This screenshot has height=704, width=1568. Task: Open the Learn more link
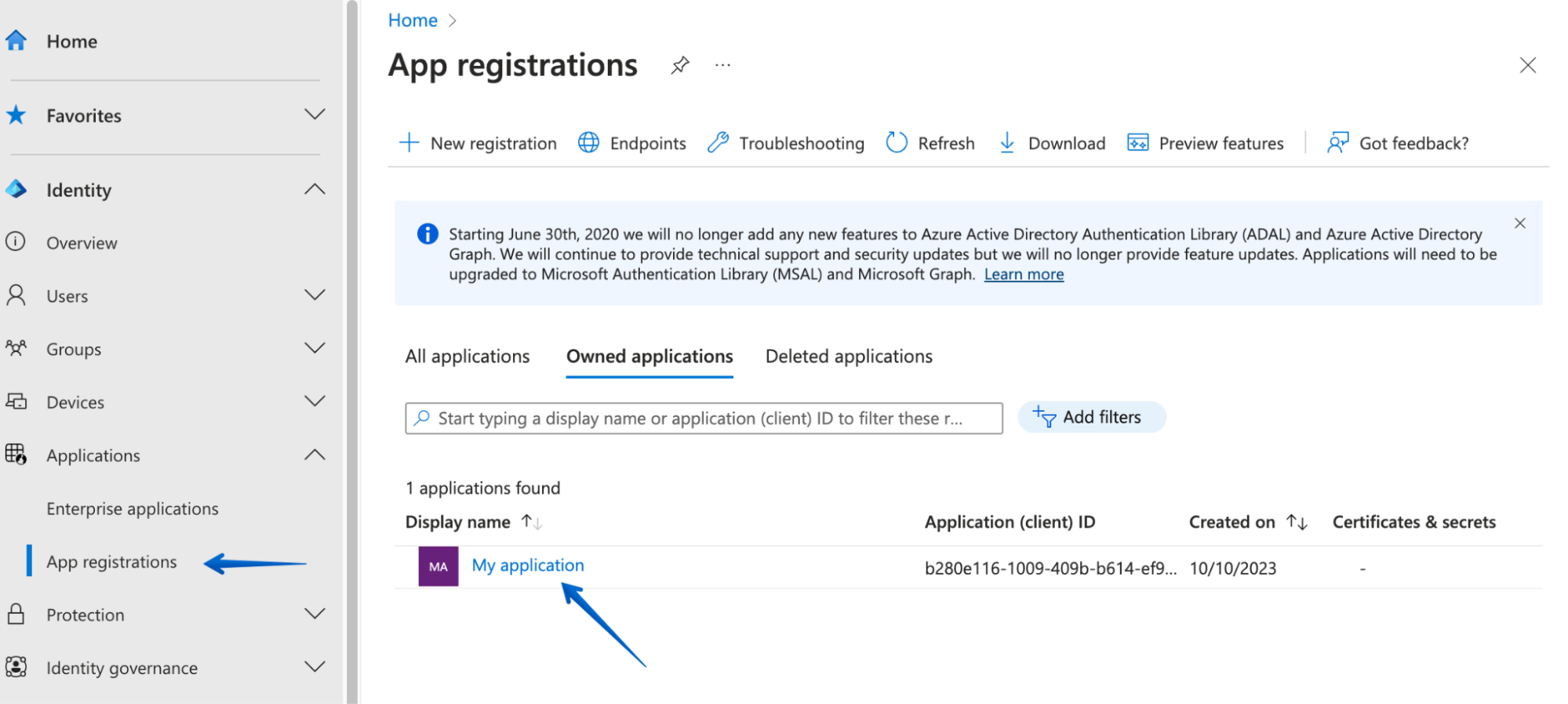[x=1024, y=274]
